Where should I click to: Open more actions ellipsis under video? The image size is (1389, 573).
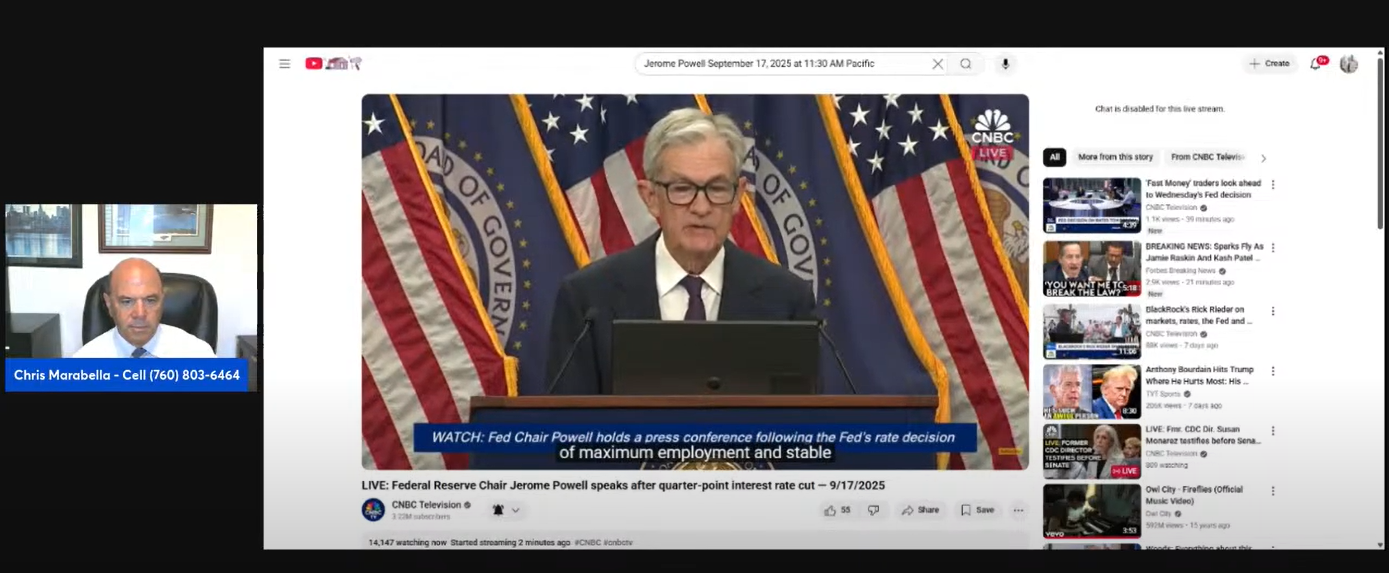coord(1018,510)
